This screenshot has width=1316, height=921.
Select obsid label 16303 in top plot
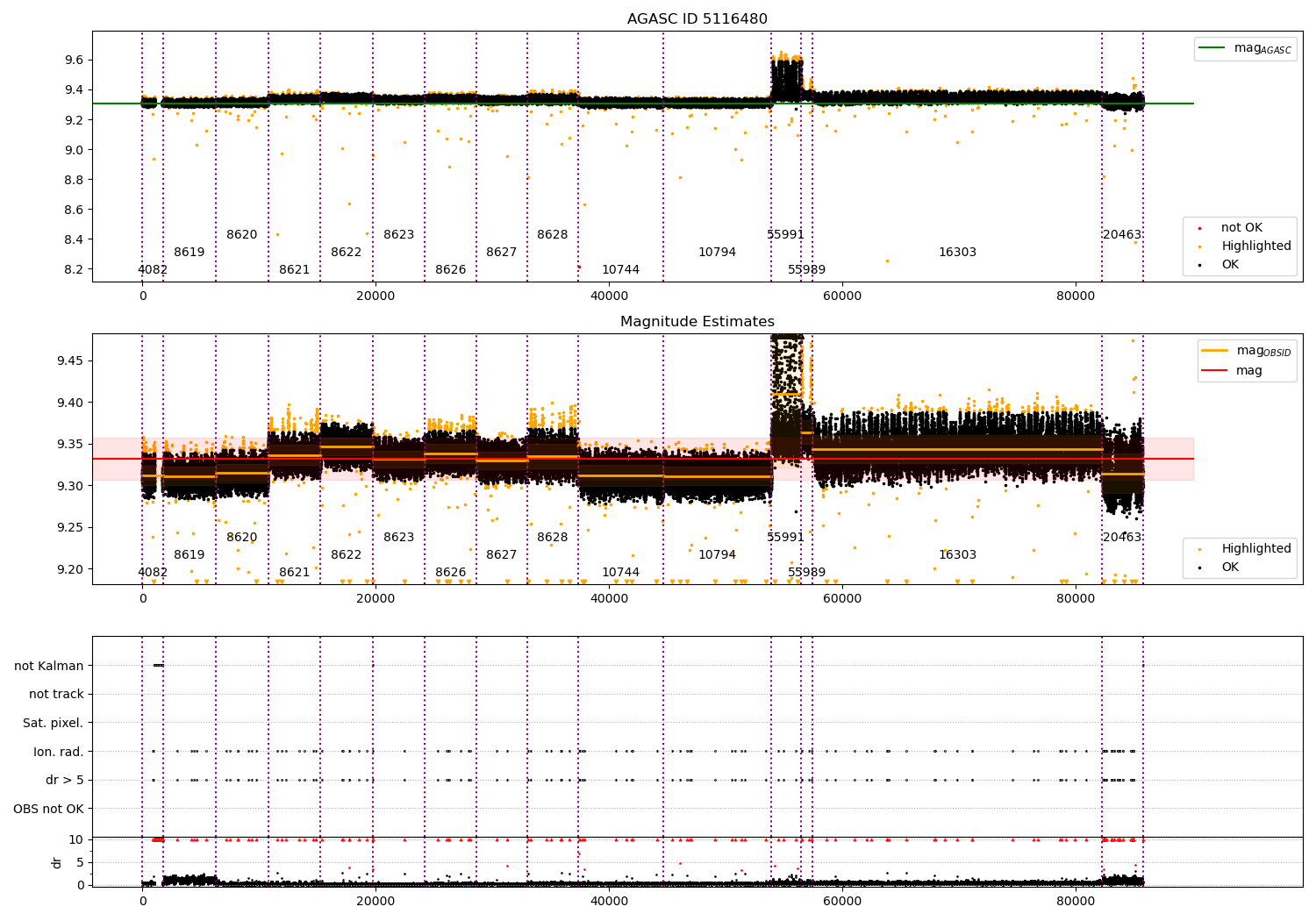(x=957, y=253)
